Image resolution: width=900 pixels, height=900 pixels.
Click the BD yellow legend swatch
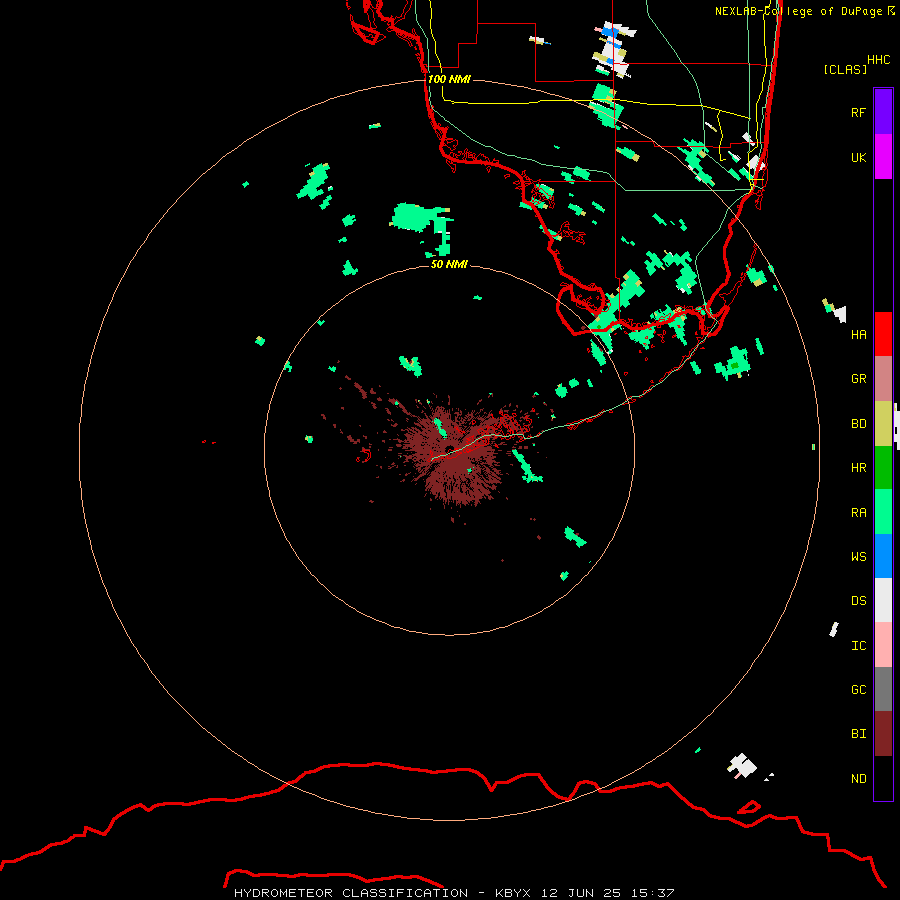click(883, 424)
